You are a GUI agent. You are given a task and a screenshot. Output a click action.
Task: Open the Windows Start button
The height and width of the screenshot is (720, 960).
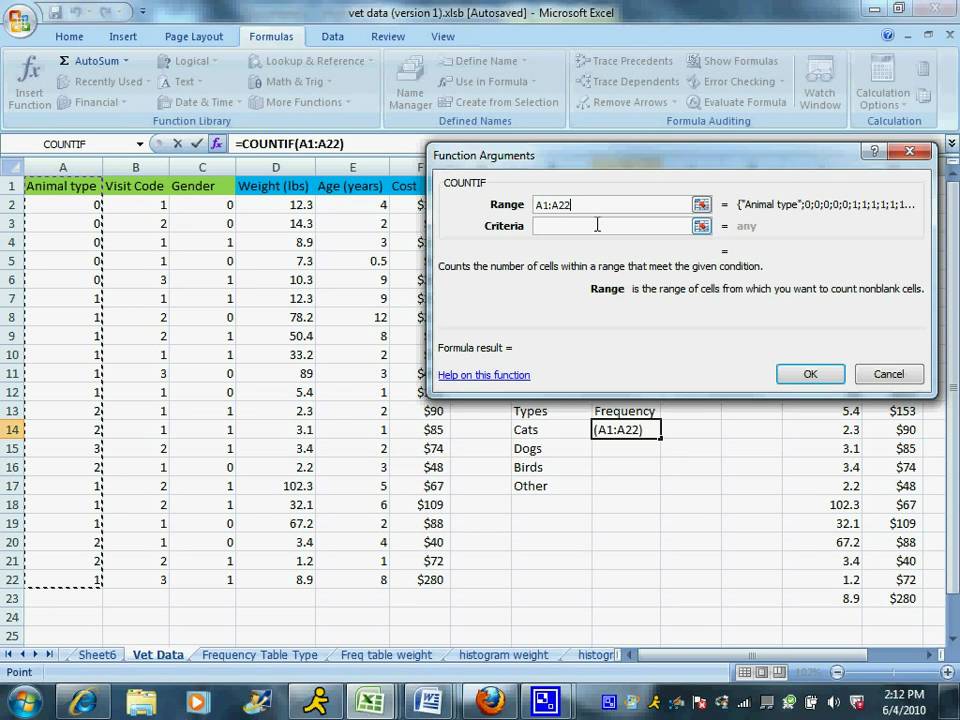point(24,701)
